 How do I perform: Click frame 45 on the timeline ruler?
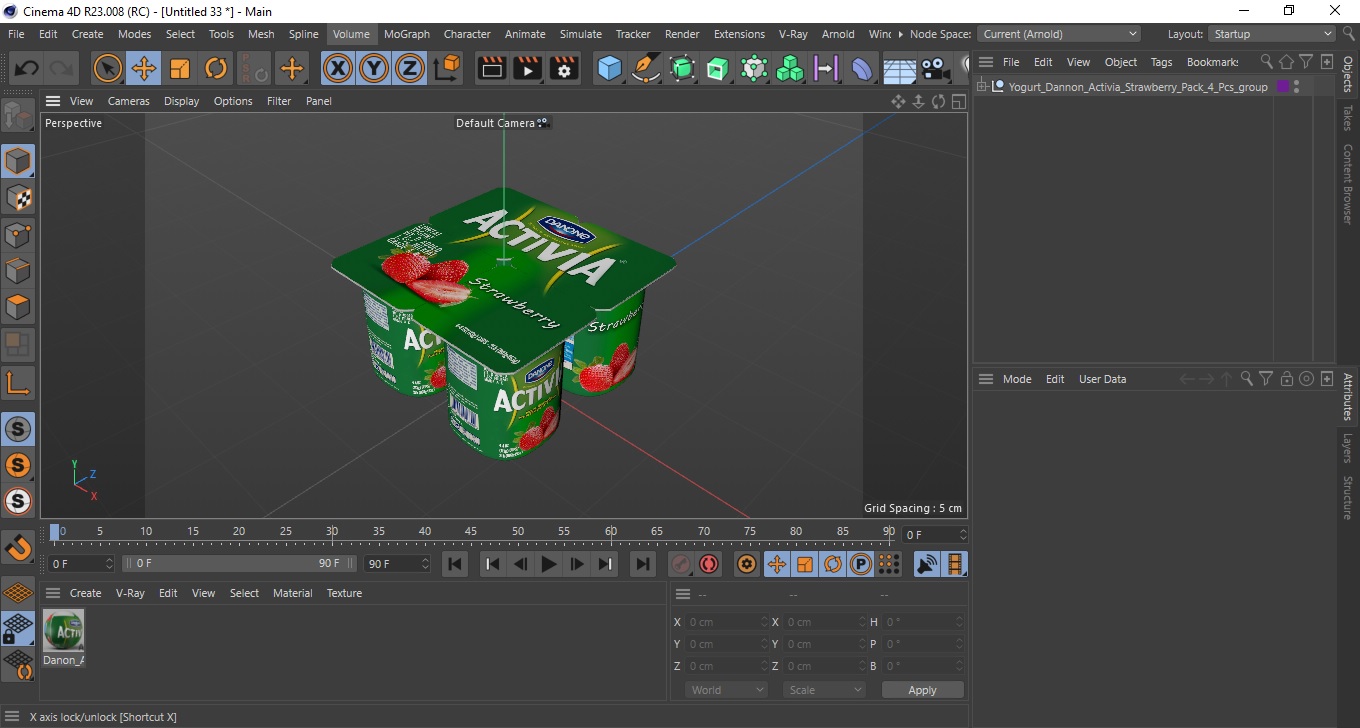(x=471, y=531)
